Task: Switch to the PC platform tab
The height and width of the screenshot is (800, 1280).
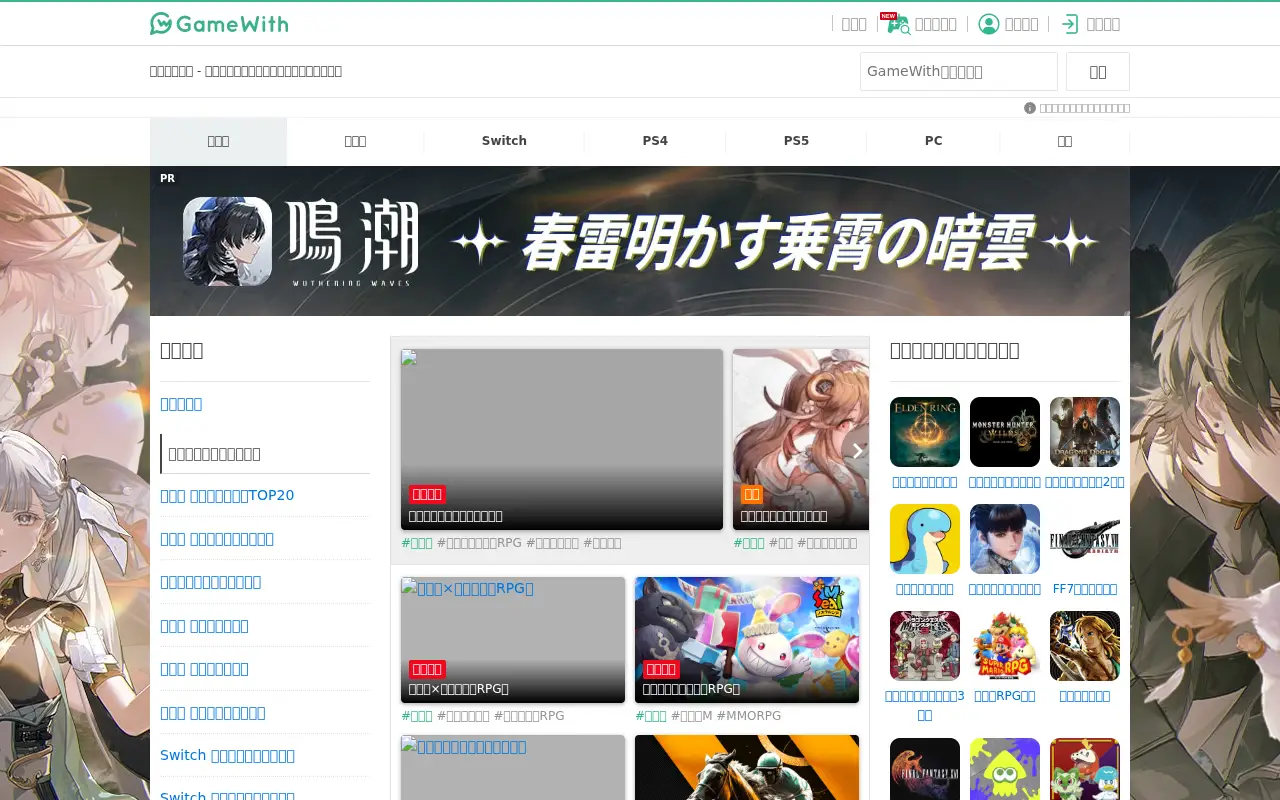Action: [934, 141]
